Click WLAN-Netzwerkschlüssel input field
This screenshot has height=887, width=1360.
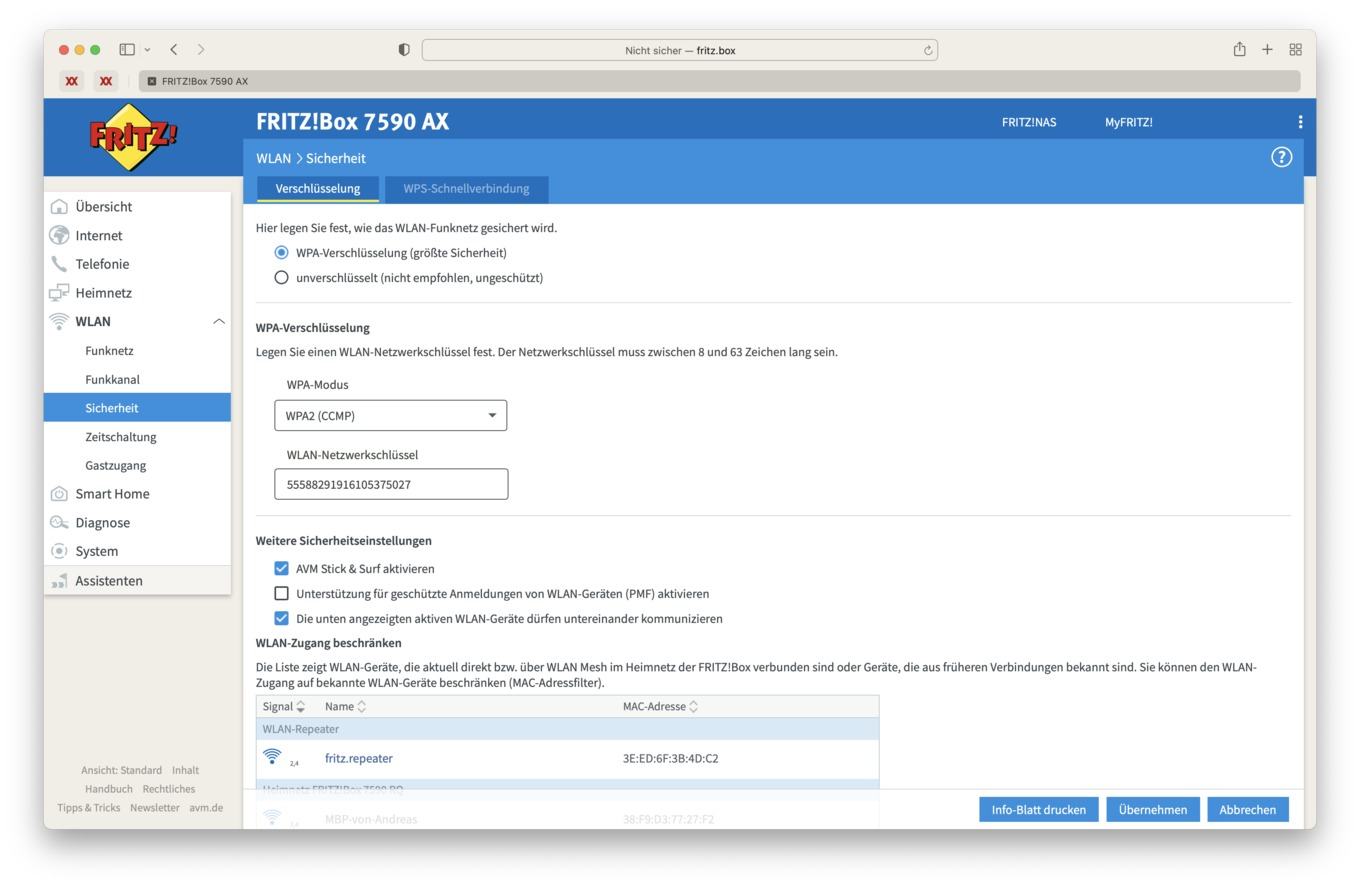[x=391, y=484]
